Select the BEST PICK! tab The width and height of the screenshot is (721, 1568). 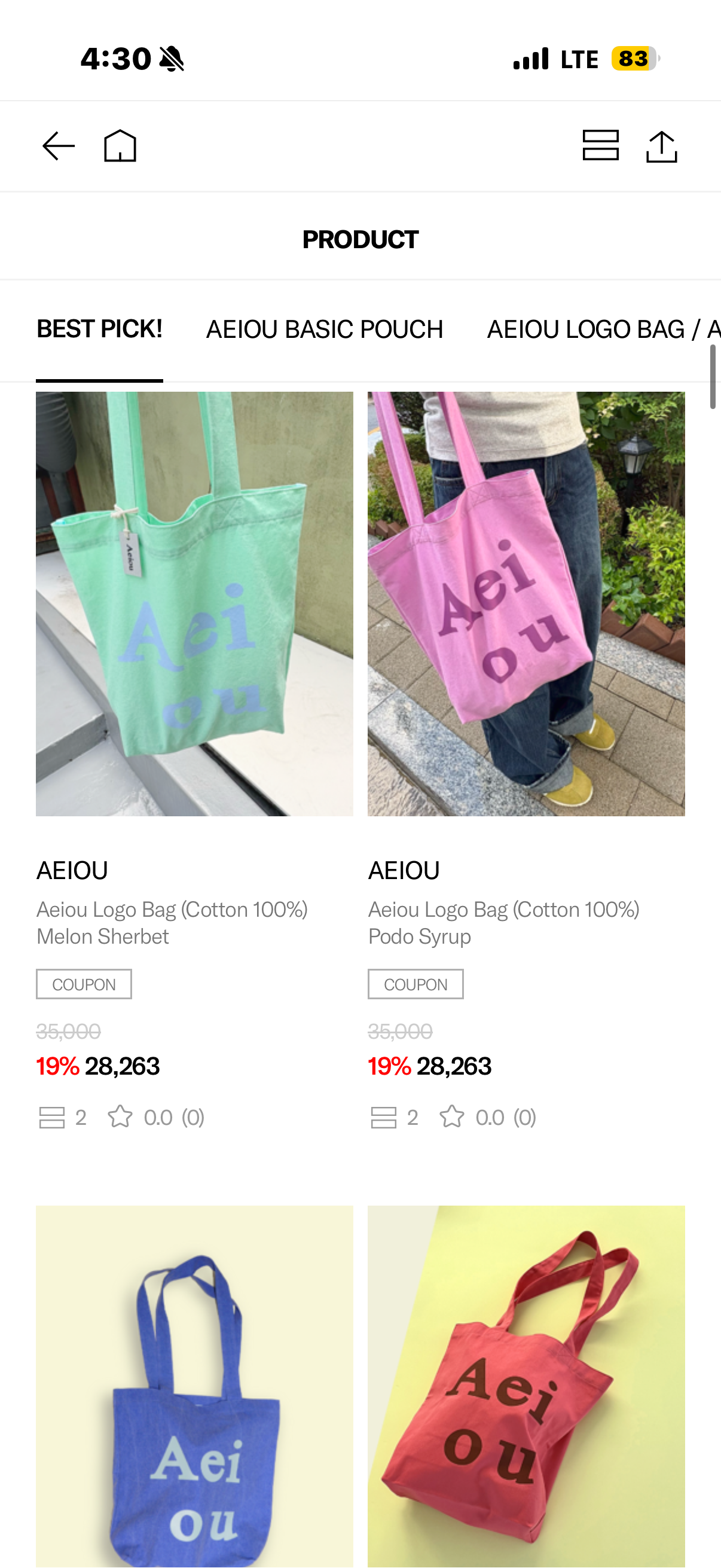click(99, 330)
